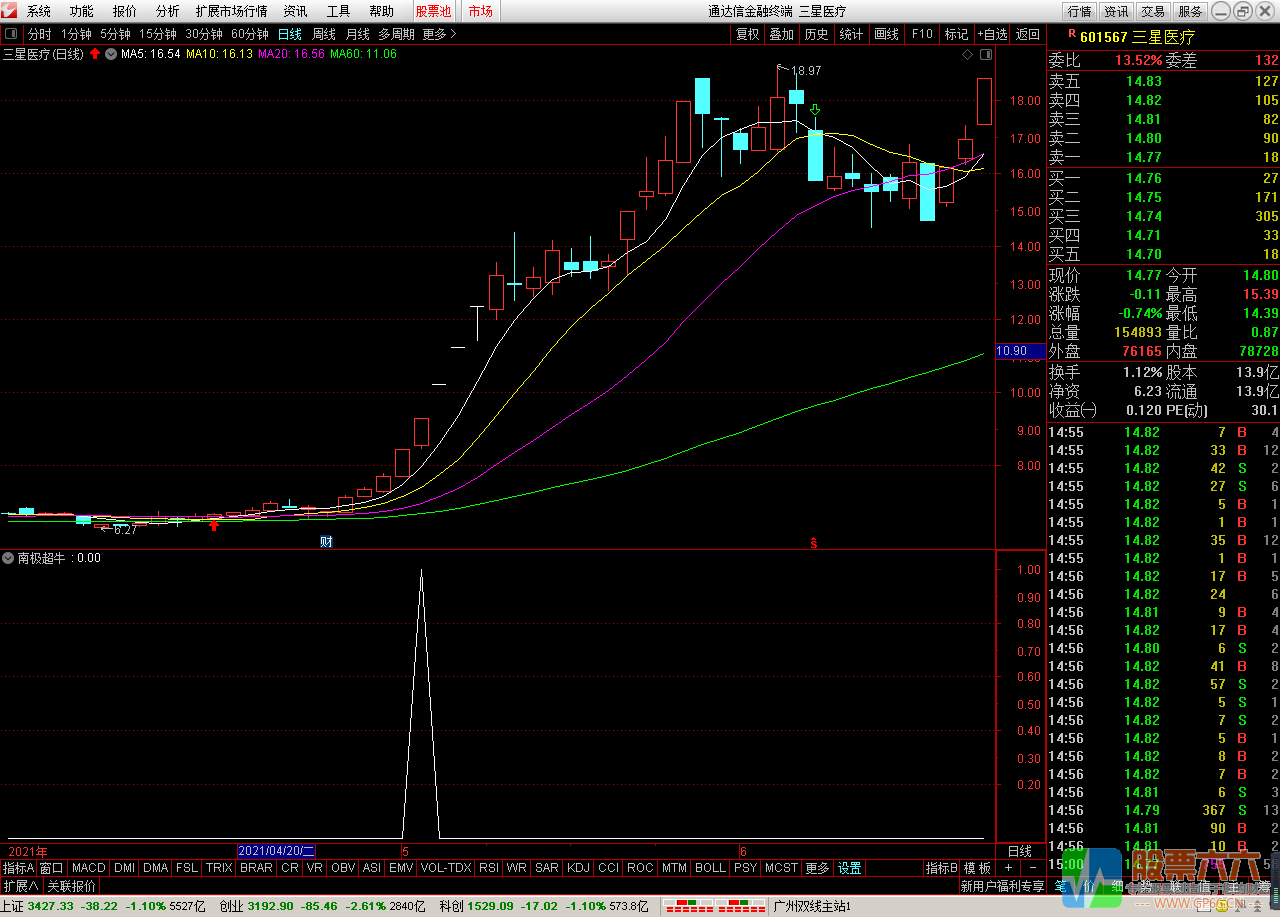The height and width of the screenshot is (918, 1280).
Task: Click the 财 finance marker below the chart
Action: pos(326,542)
